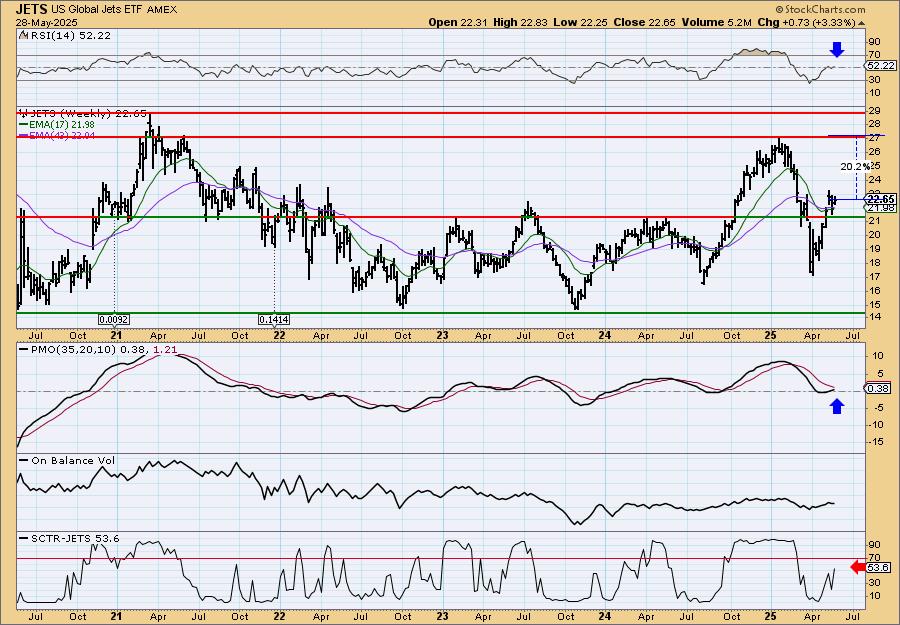
Task: Click the 'Low 22.25' value
Action: [x=579, y=22]
